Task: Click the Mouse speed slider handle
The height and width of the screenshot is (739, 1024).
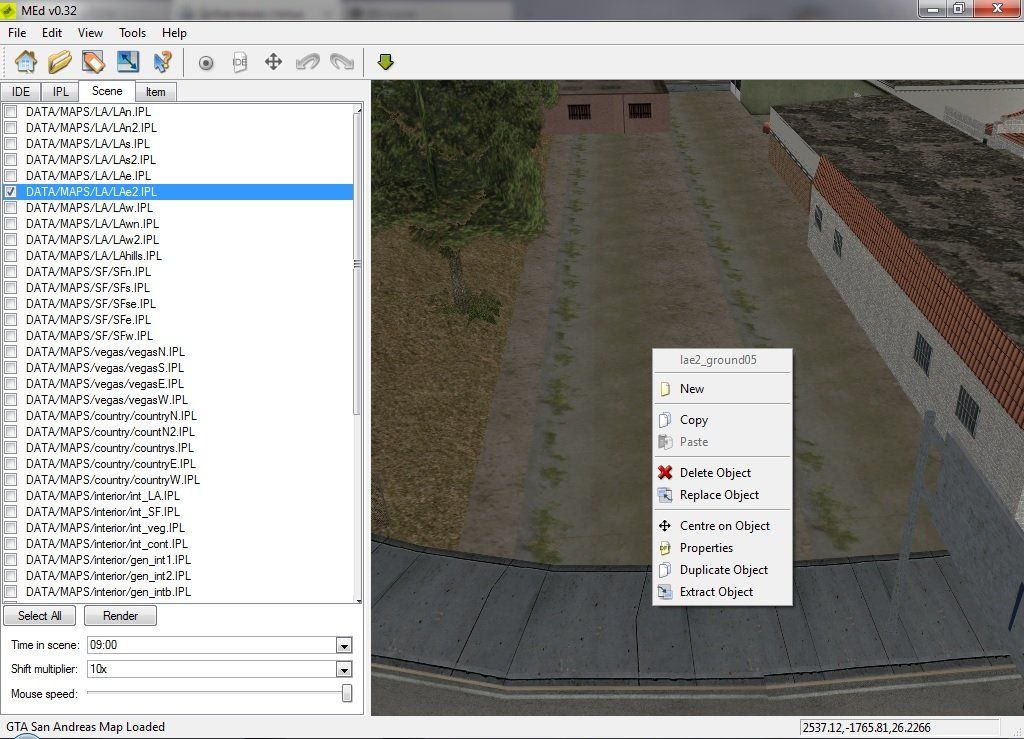Action: 347,693
